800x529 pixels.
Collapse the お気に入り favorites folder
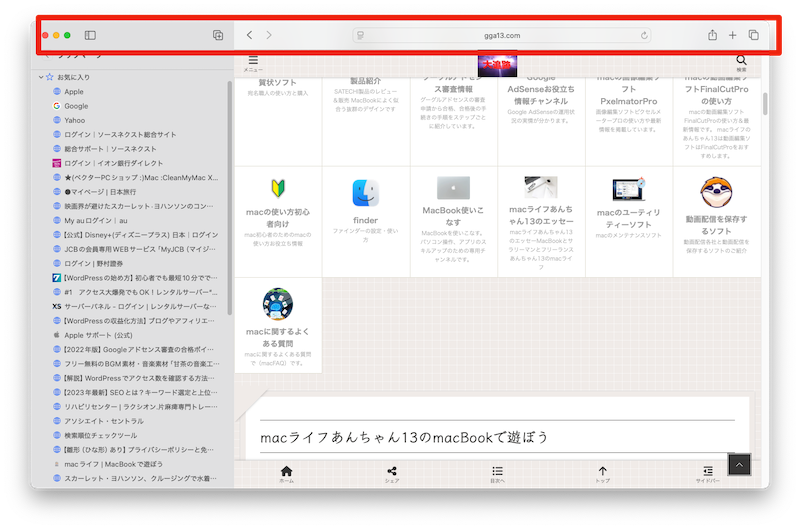(41, 77)
